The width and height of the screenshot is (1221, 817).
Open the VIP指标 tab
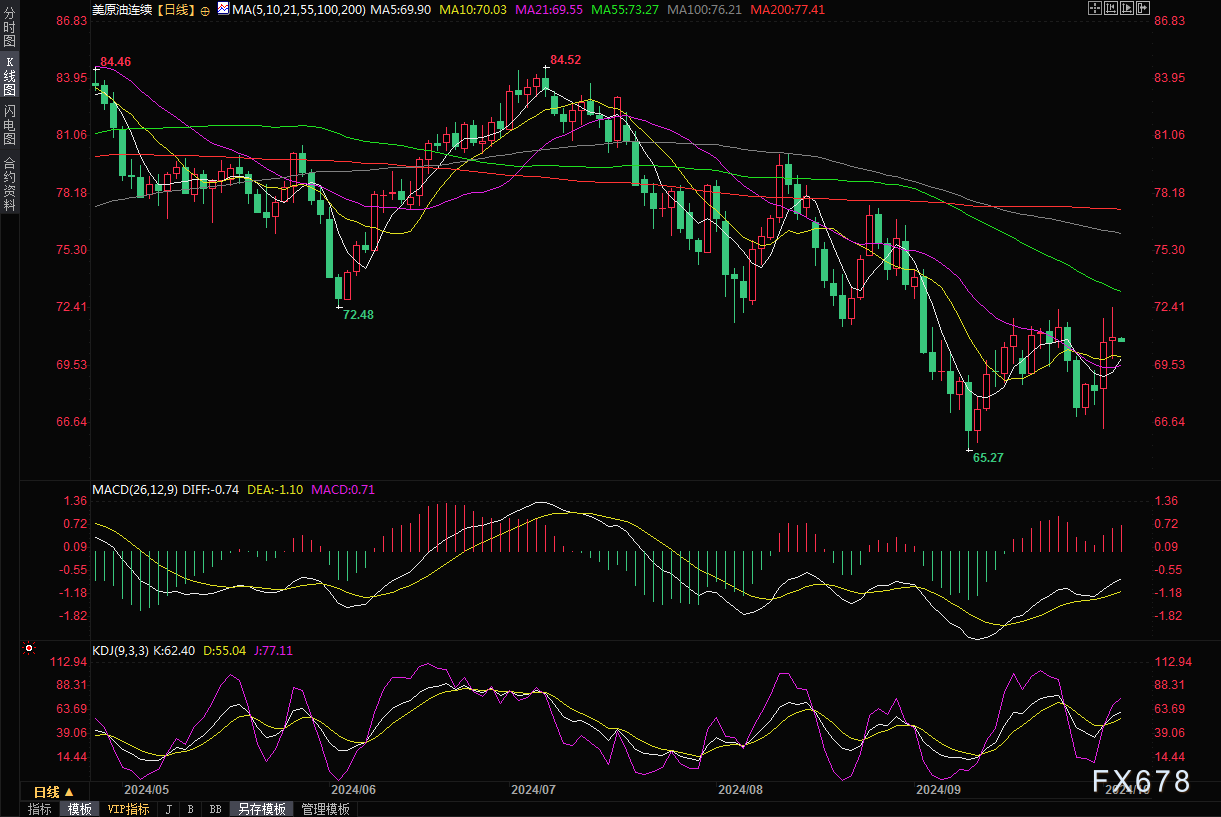pyautogui.click(x=128, y=809)
